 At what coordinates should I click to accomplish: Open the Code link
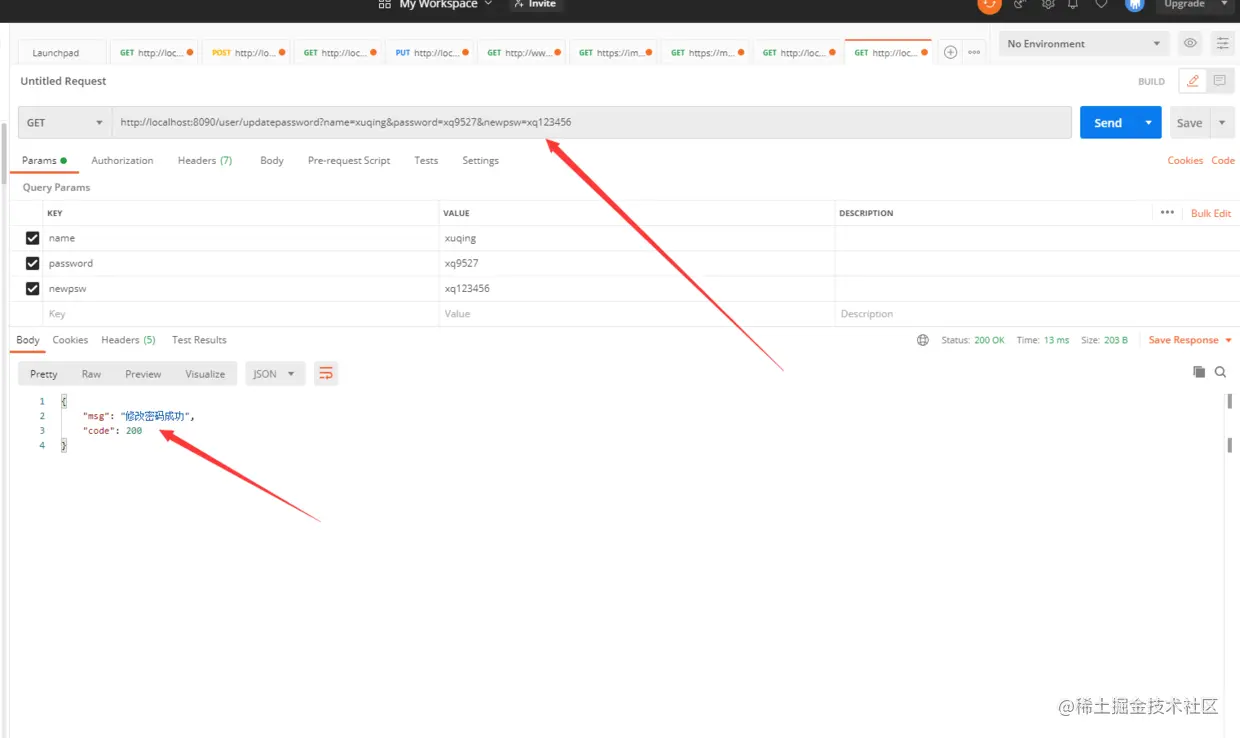[1223, 160]
